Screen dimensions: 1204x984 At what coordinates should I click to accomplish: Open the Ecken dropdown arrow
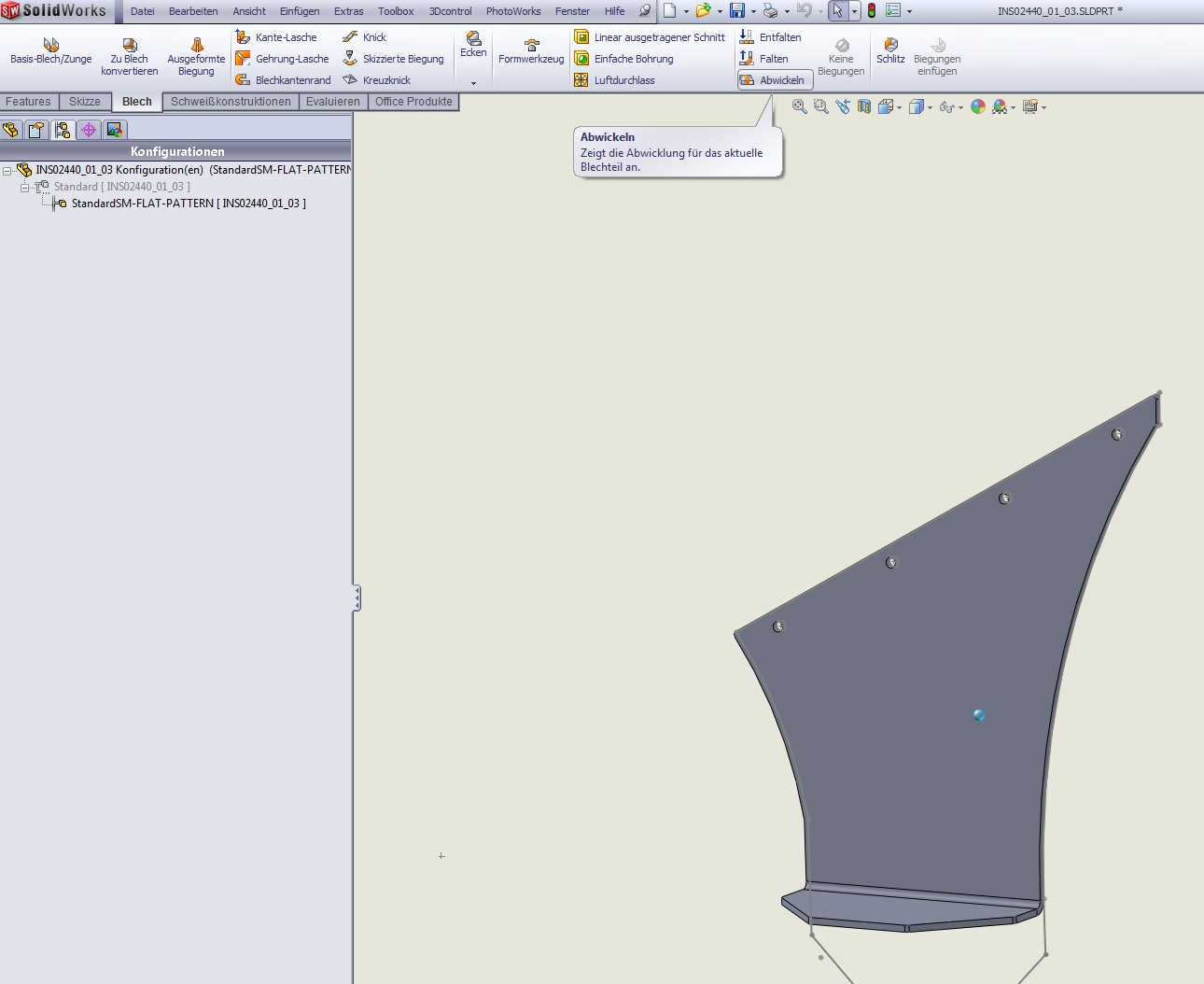pyautogui.click(x=473, y=83)
